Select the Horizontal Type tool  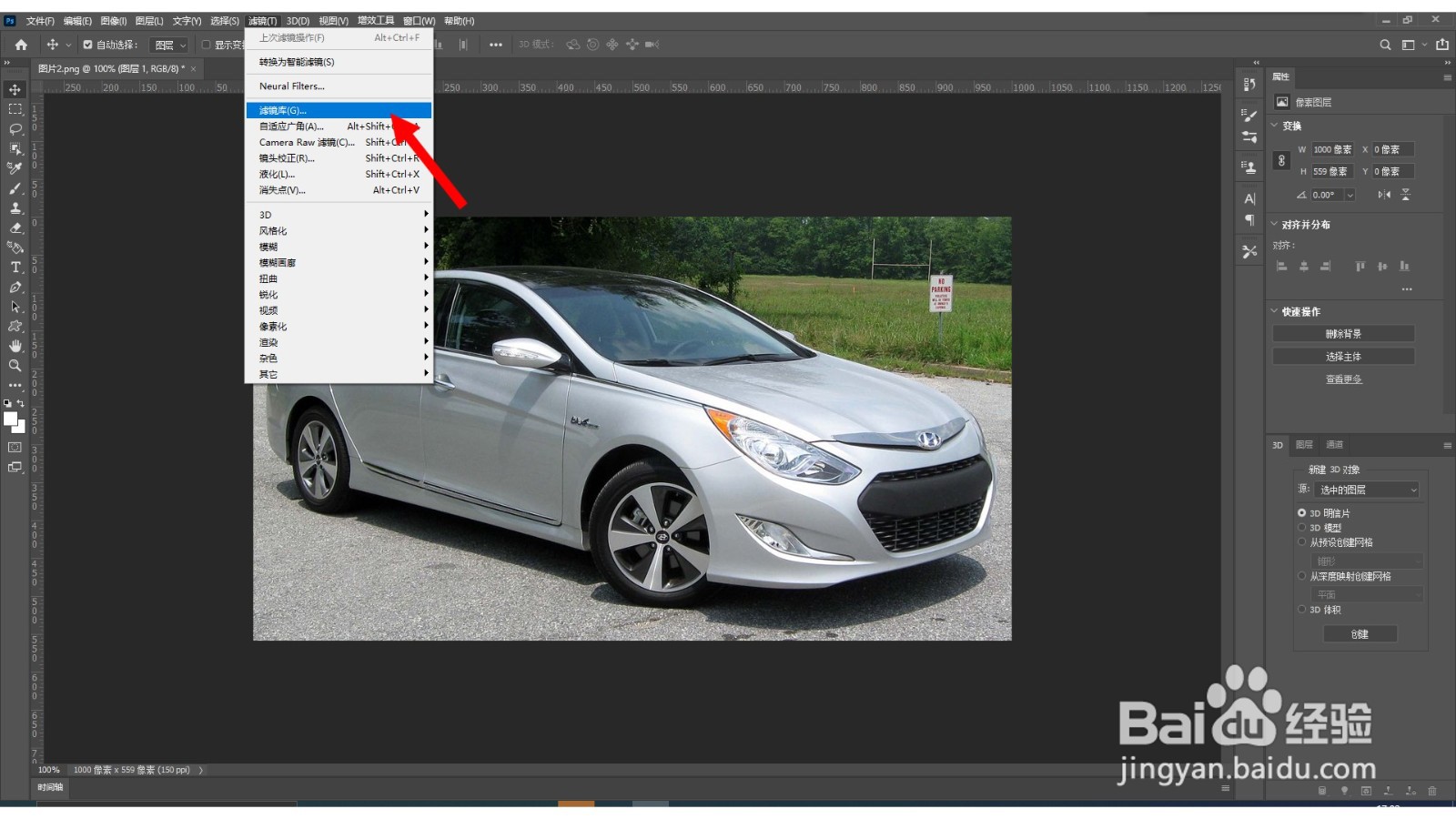[x=15, y=267]
